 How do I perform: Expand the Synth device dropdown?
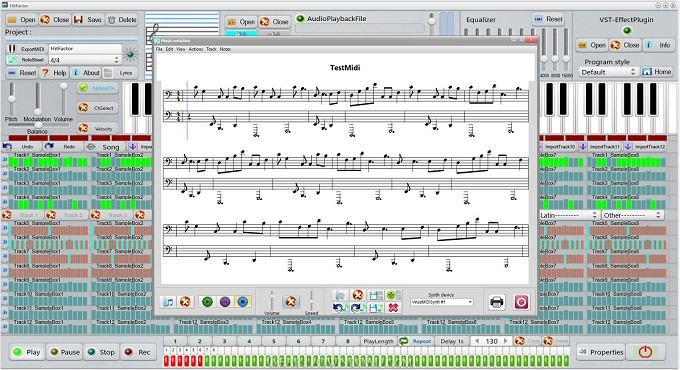(x=441, y=302)
